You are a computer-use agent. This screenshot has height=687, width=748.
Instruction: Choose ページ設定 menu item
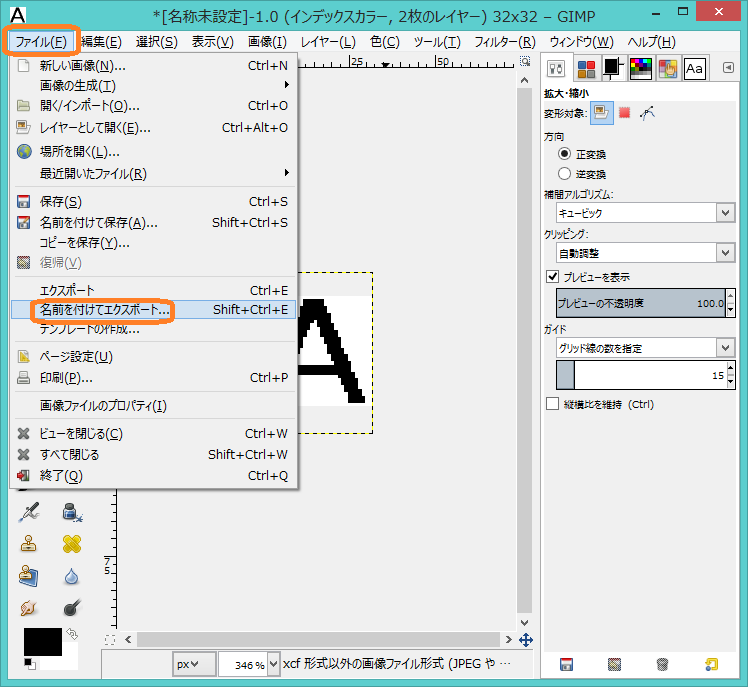tap(153, 356)
